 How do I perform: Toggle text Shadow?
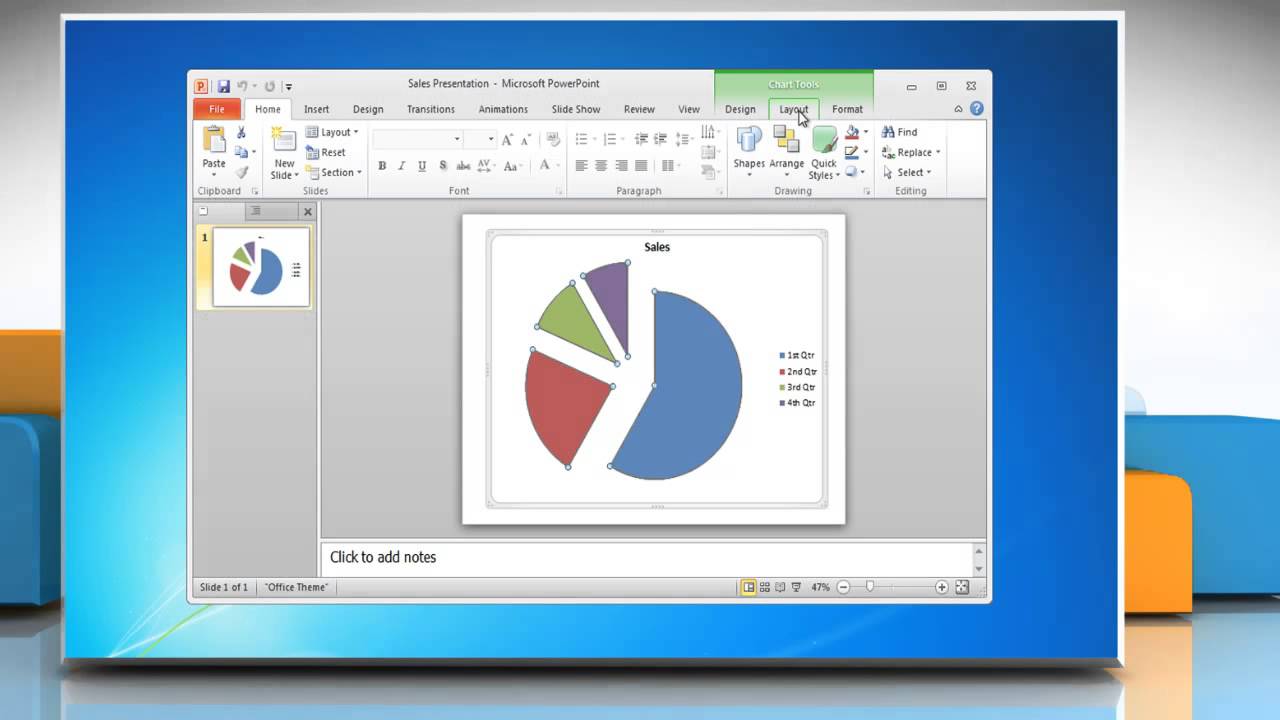442,166
